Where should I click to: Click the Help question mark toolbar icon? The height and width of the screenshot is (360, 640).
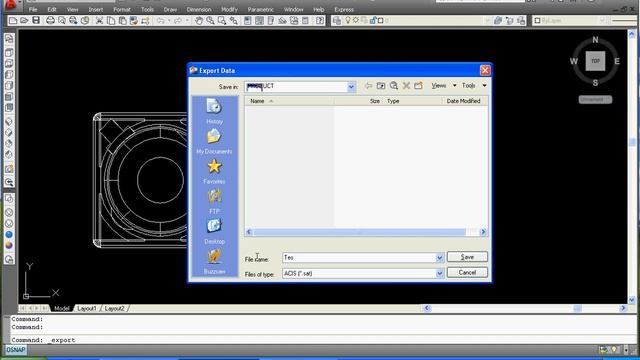[320, 20]
